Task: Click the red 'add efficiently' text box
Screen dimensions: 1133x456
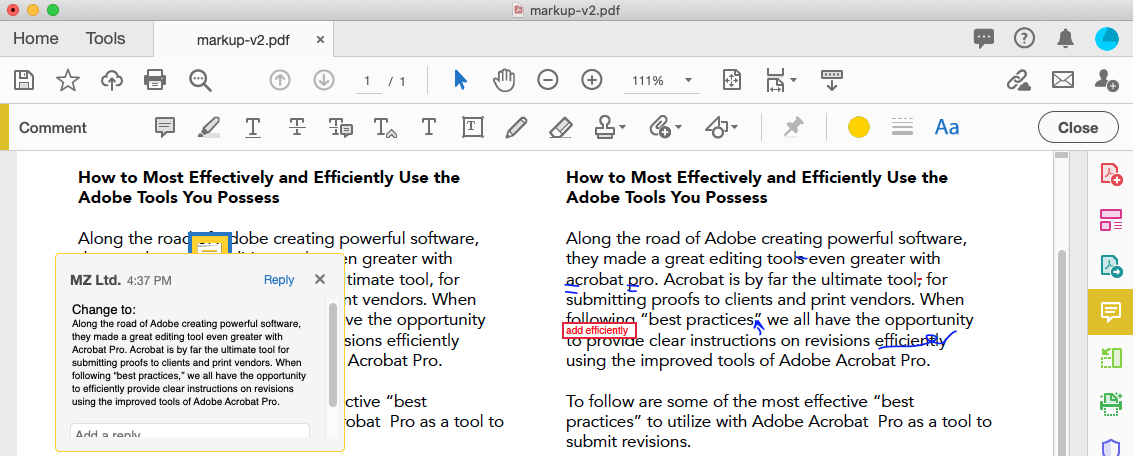Action: click(x=599, y=330)
